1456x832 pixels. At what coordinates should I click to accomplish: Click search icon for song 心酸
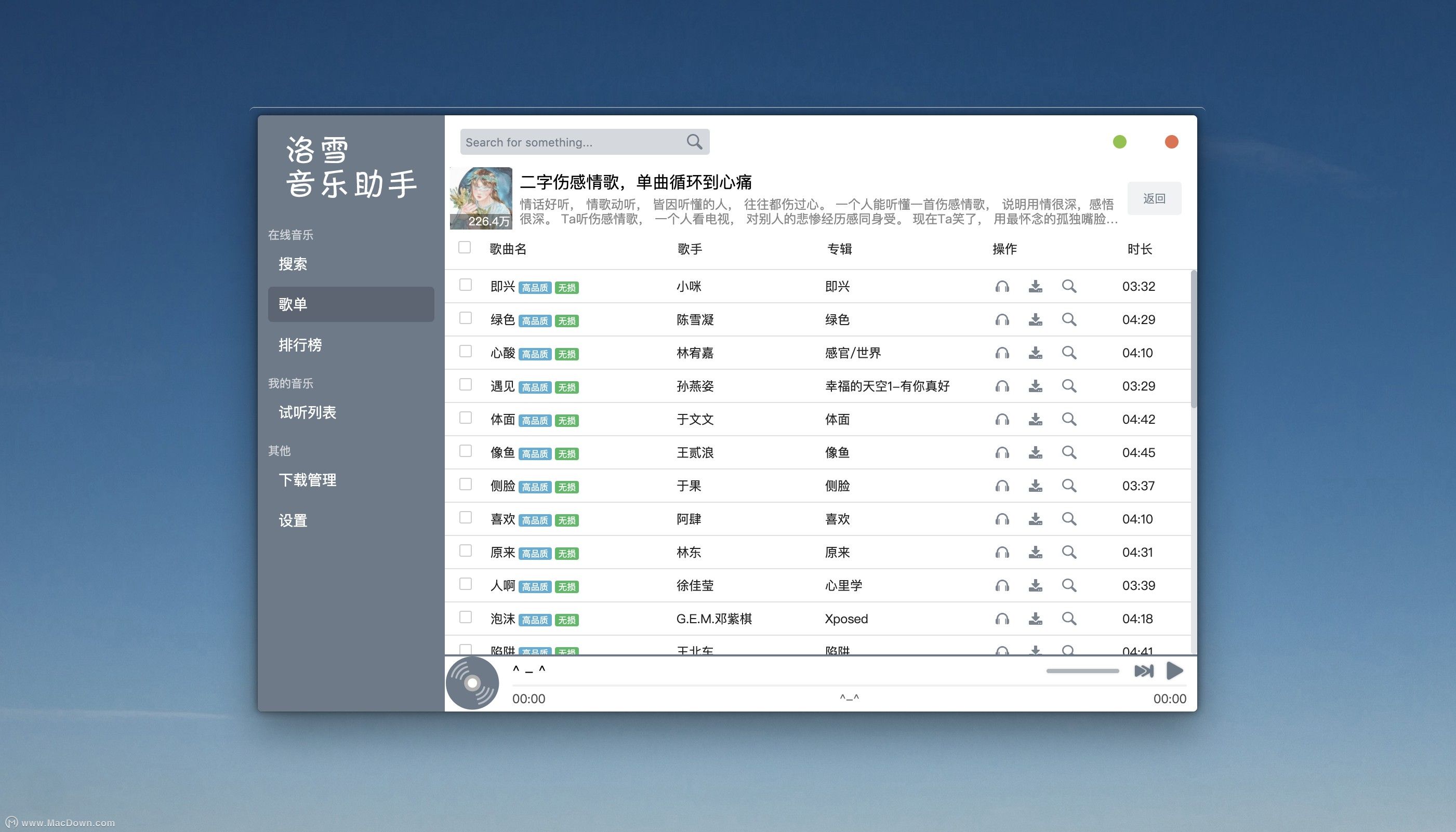[x=1069, y=353]
